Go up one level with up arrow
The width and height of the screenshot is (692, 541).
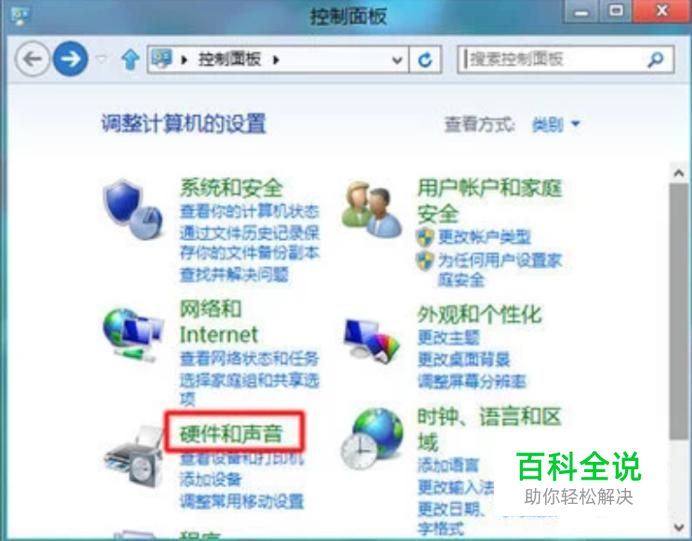pyautogui.click(x=130, y=59)
